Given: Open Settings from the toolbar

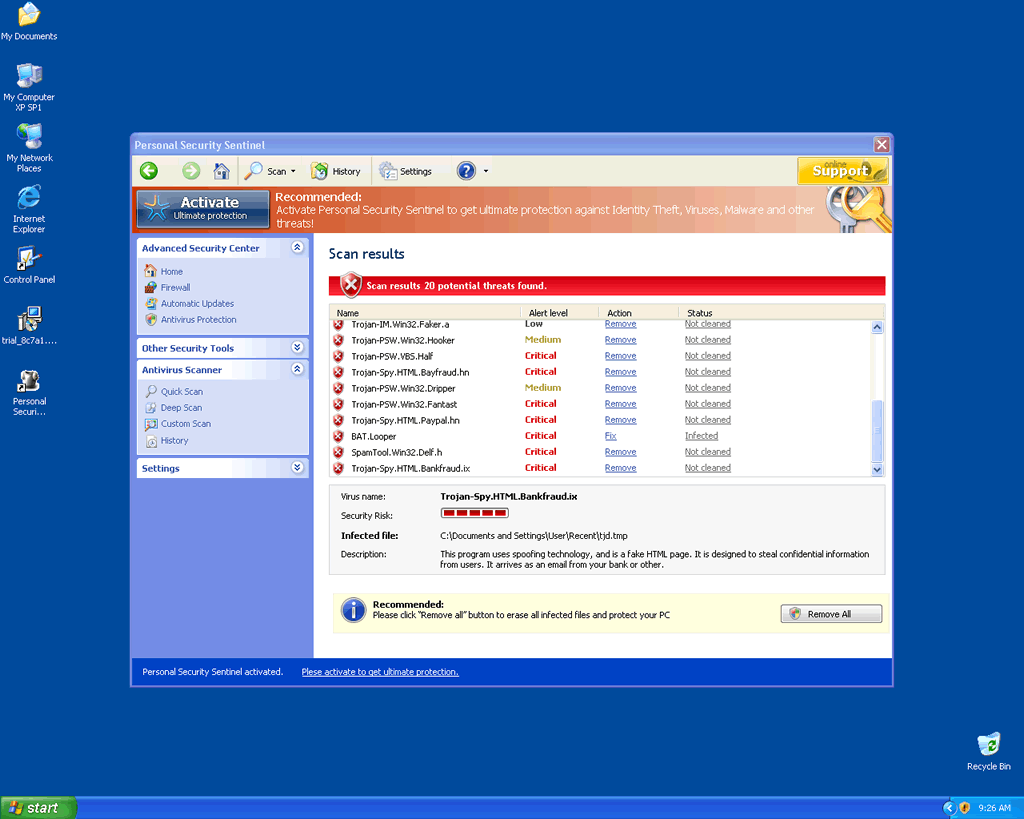Looking at the screenshot, I should (x=406, y=171).
